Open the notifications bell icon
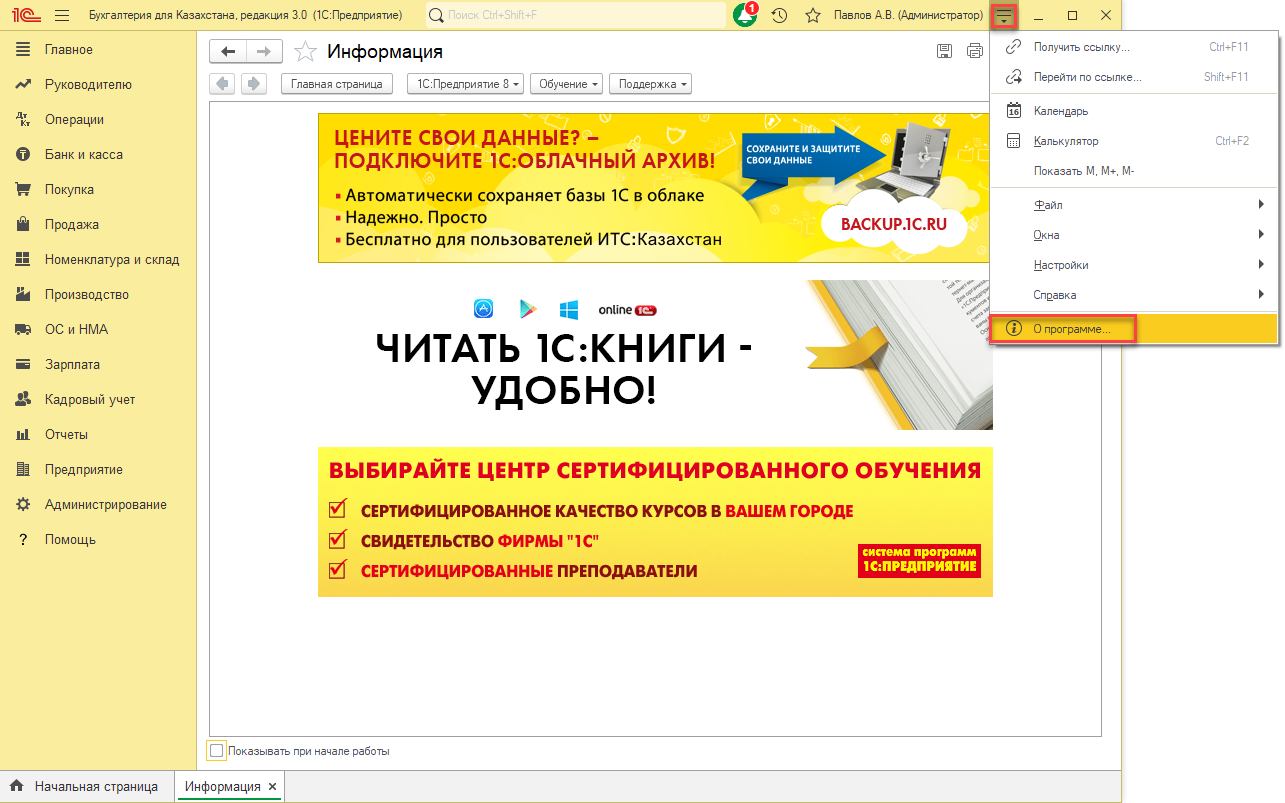This screenshot has height=803, width=1285. click(745, 15)
